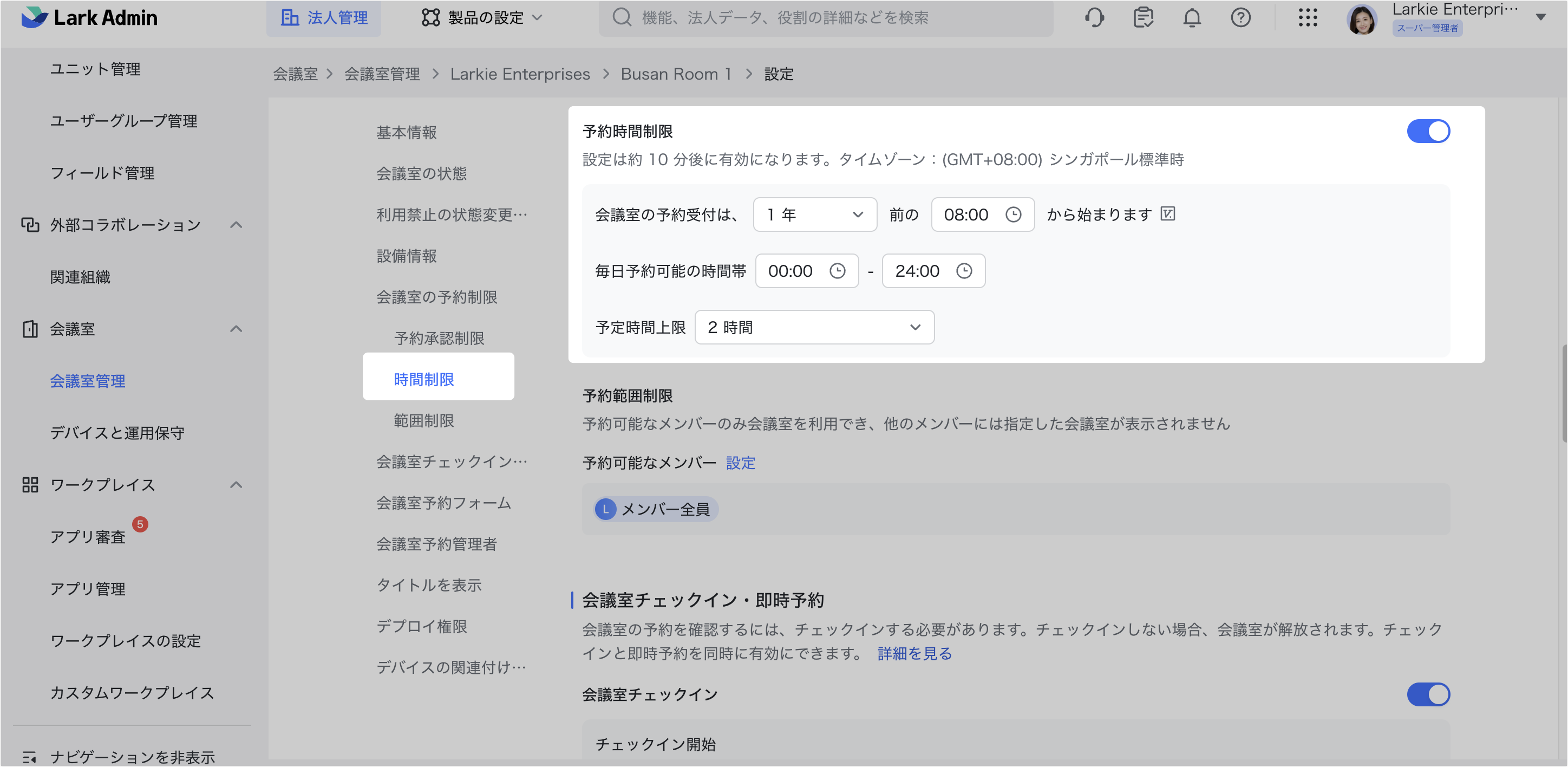Click the 詳細を見る link
The image size is (1568, 767).
click(x=914, y=653)
